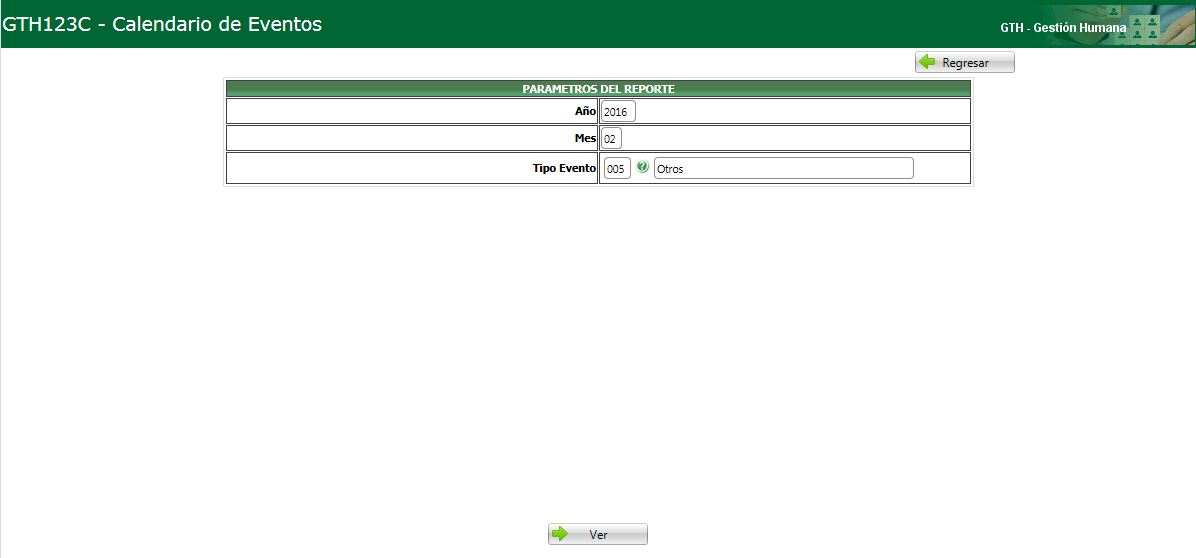The image size is (1196, 558).
Task: Click the GTH123C - Calendario de Eventos title
Action: (162, 24)
